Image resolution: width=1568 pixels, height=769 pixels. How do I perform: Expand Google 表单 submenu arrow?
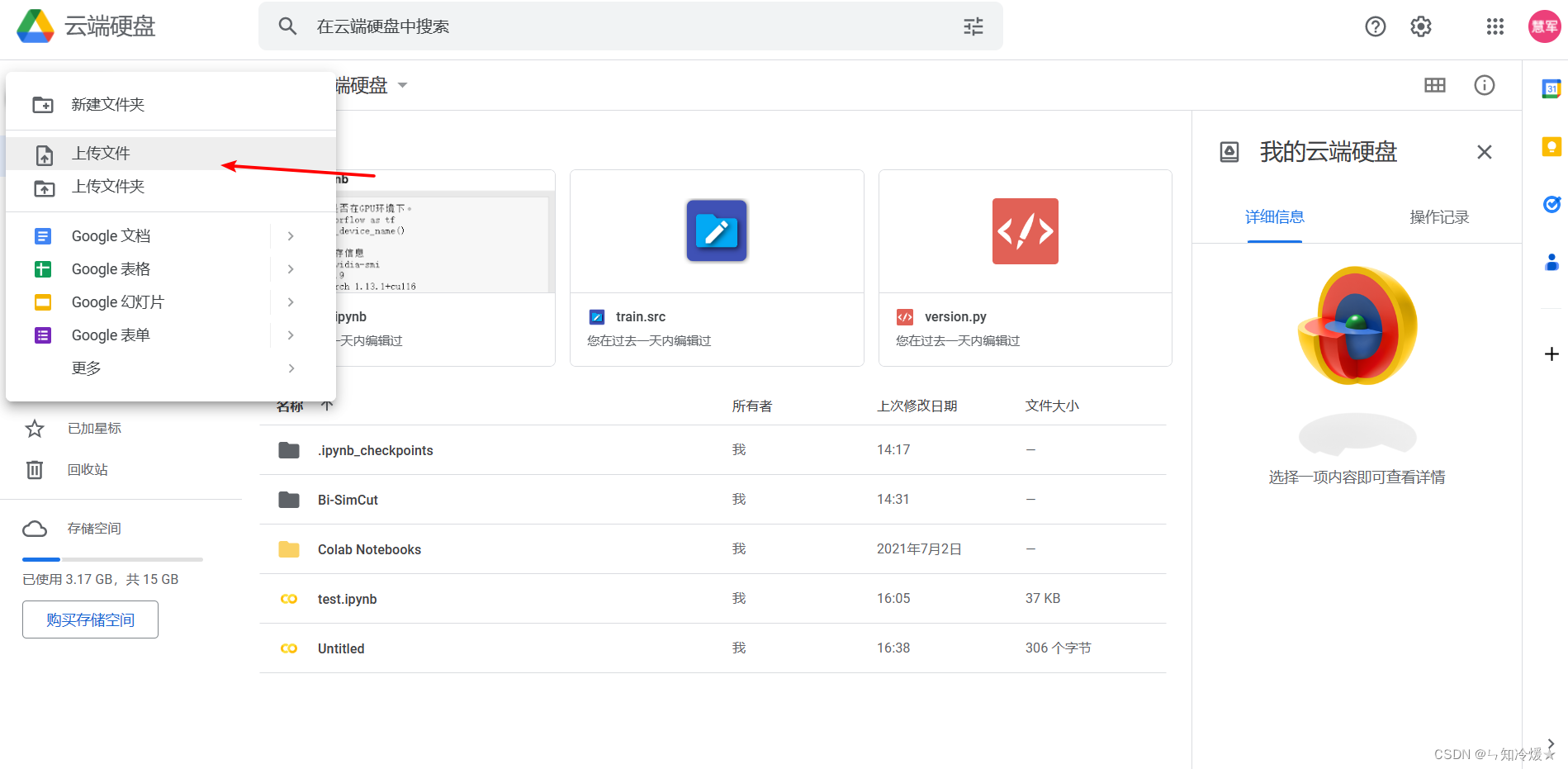291,335
